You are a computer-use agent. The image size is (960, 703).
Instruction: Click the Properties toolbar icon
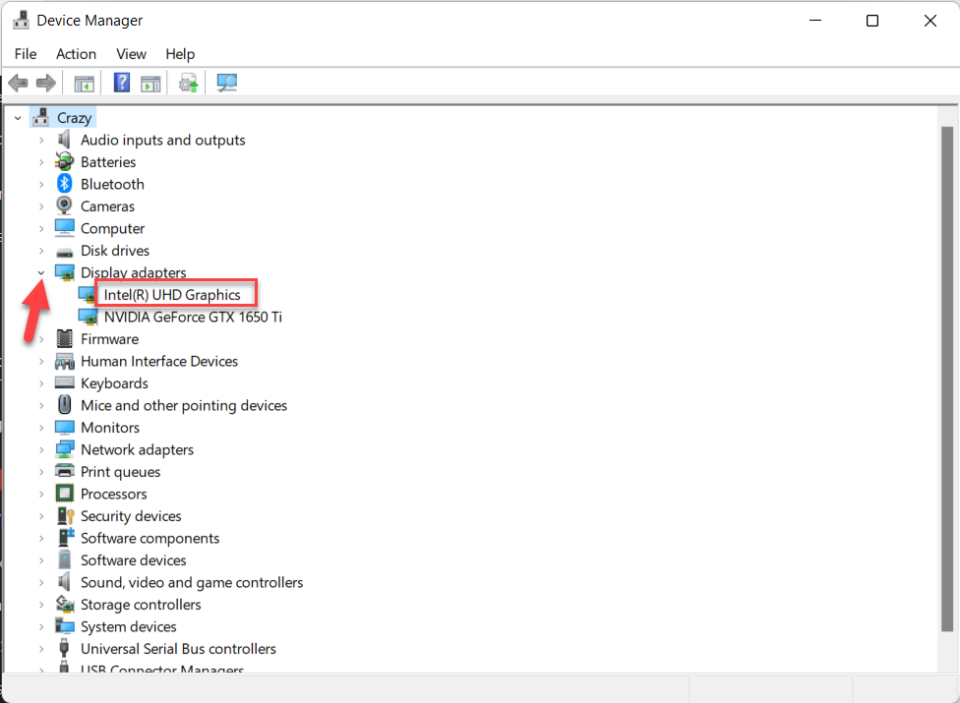click(150, 82)
